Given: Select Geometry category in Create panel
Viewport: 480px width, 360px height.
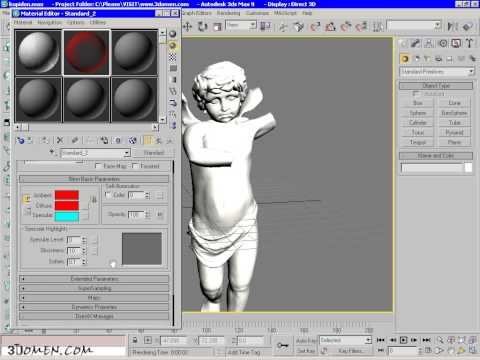Looking at the screenshot, I should [x=405, y=59].
